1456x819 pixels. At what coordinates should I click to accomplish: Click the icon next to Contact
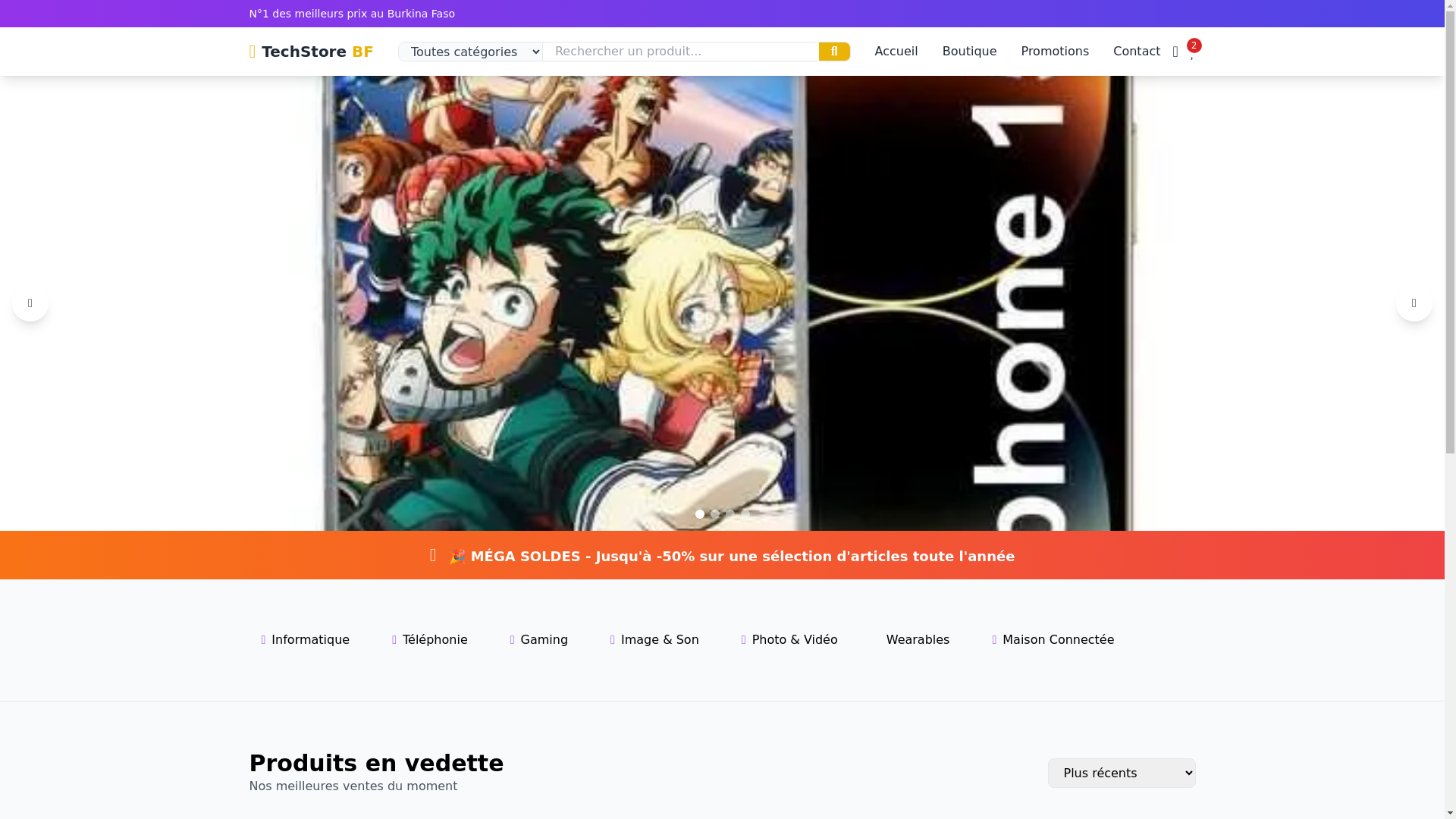1175,52
